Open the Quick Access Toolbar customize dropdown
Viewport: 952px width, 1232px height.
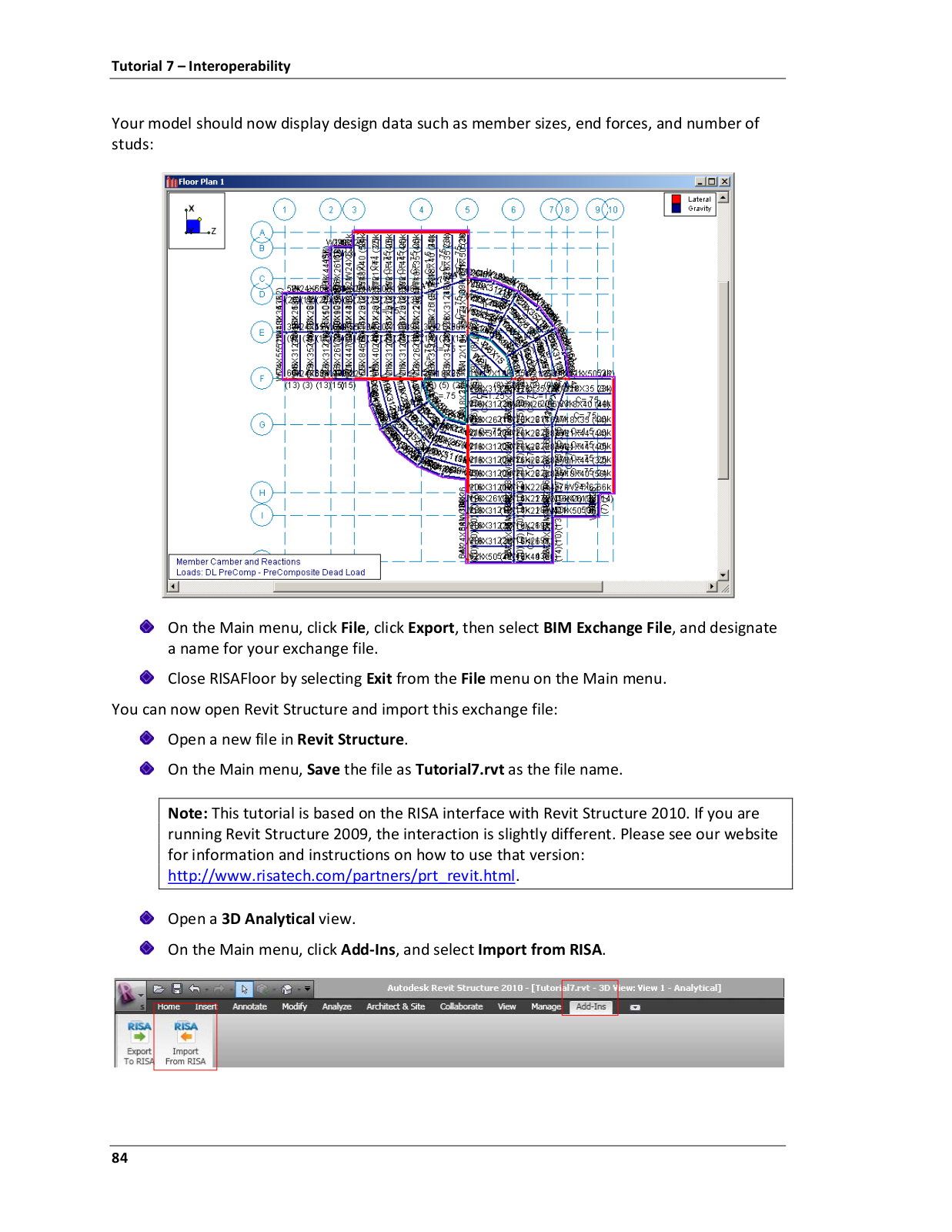point(308,989)
